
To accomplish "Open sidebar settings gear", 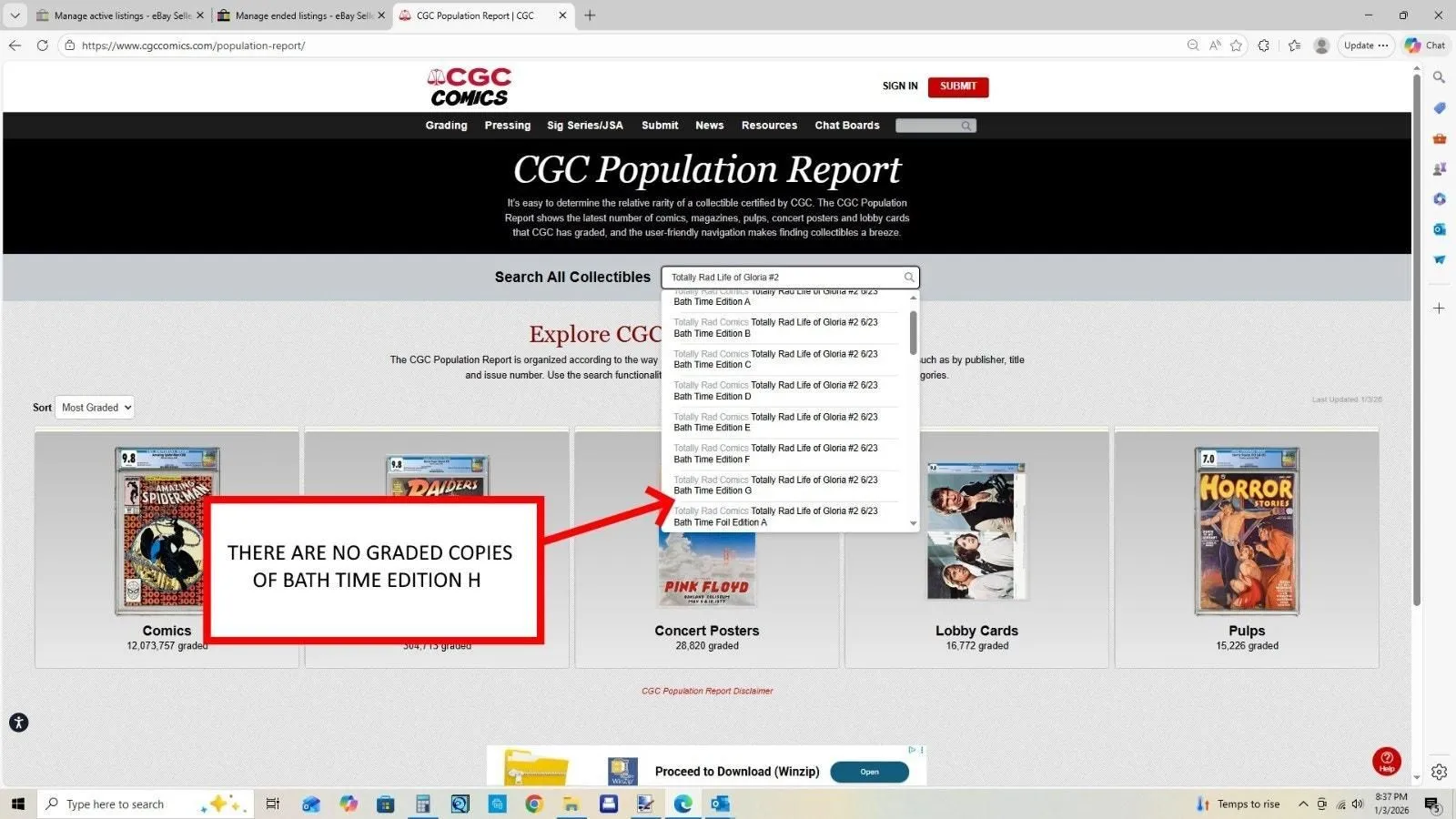I will click(x=1439, y=772).
